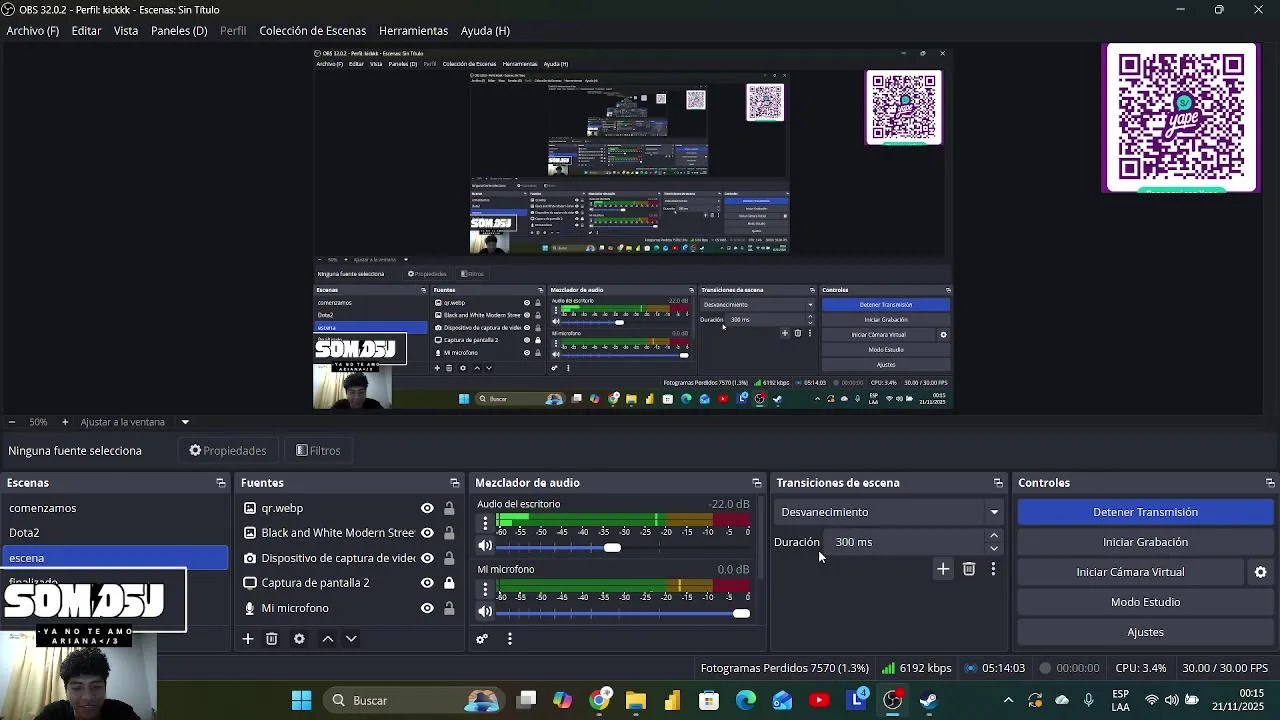Open Audio del escritorio options dots

click(x=485, y=524)
